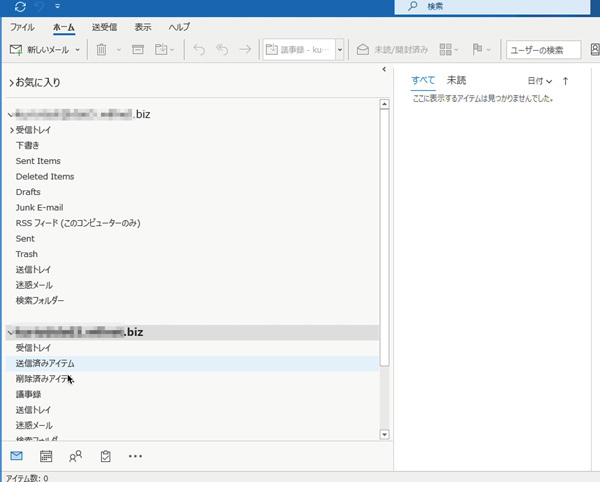Click the forward arrow icon
Viewport: 600px width, 482px height.
(245, 49)
